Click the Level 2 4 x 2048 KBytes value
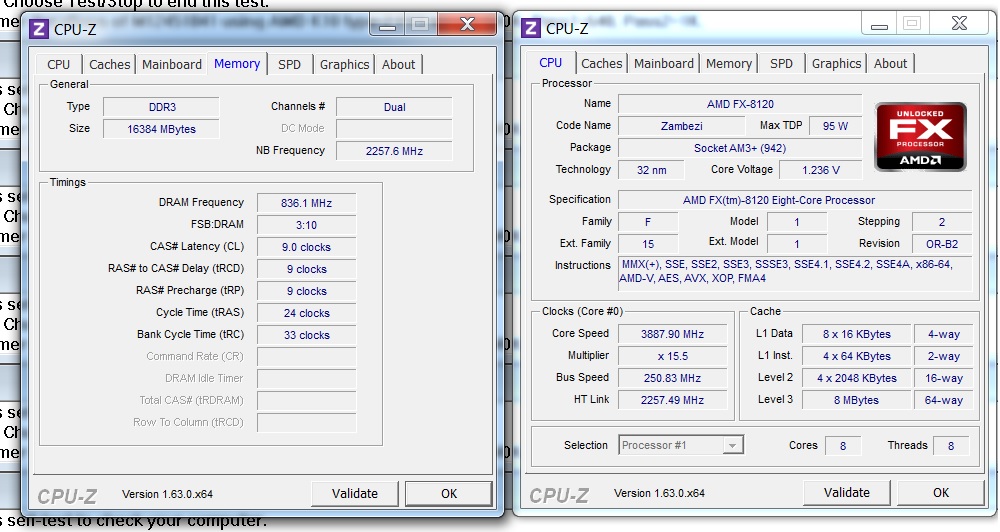Screen dimensions: 1000x532 [x=857, y=378]
